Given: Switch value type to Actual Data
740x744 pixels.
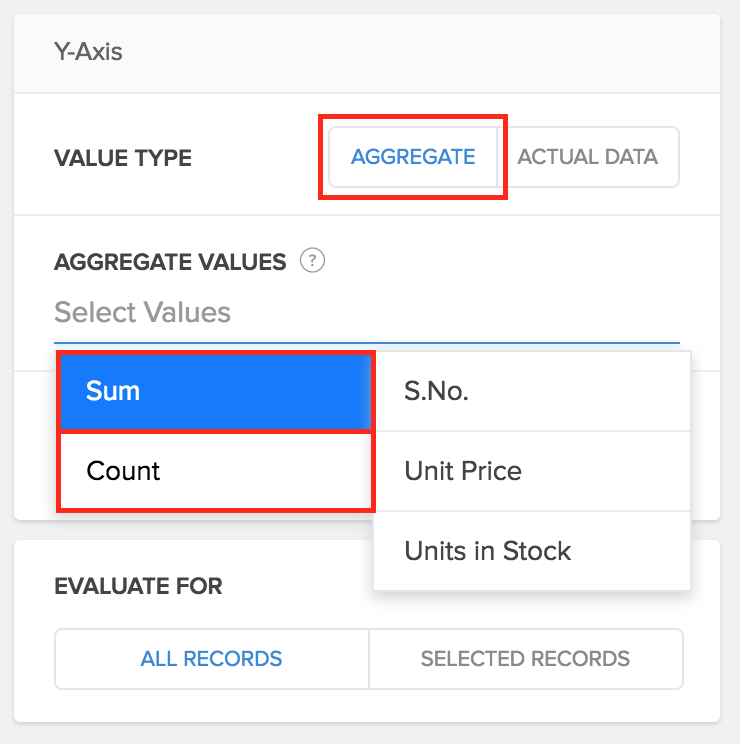Looking at the screenshot, I should click(x=588, y=157).
